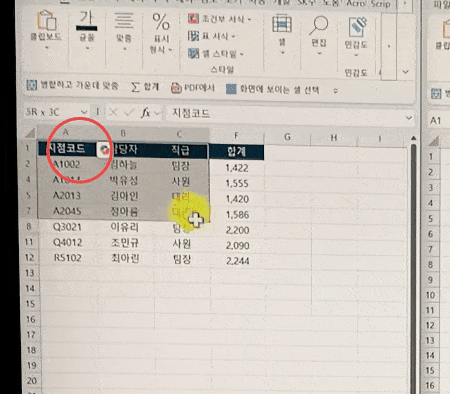Open the 조건부 서식 conditional formatting menu
Image resolution: width=450 pixels, height=394 pixels.
pyautogui.click(x=219, y=19)
